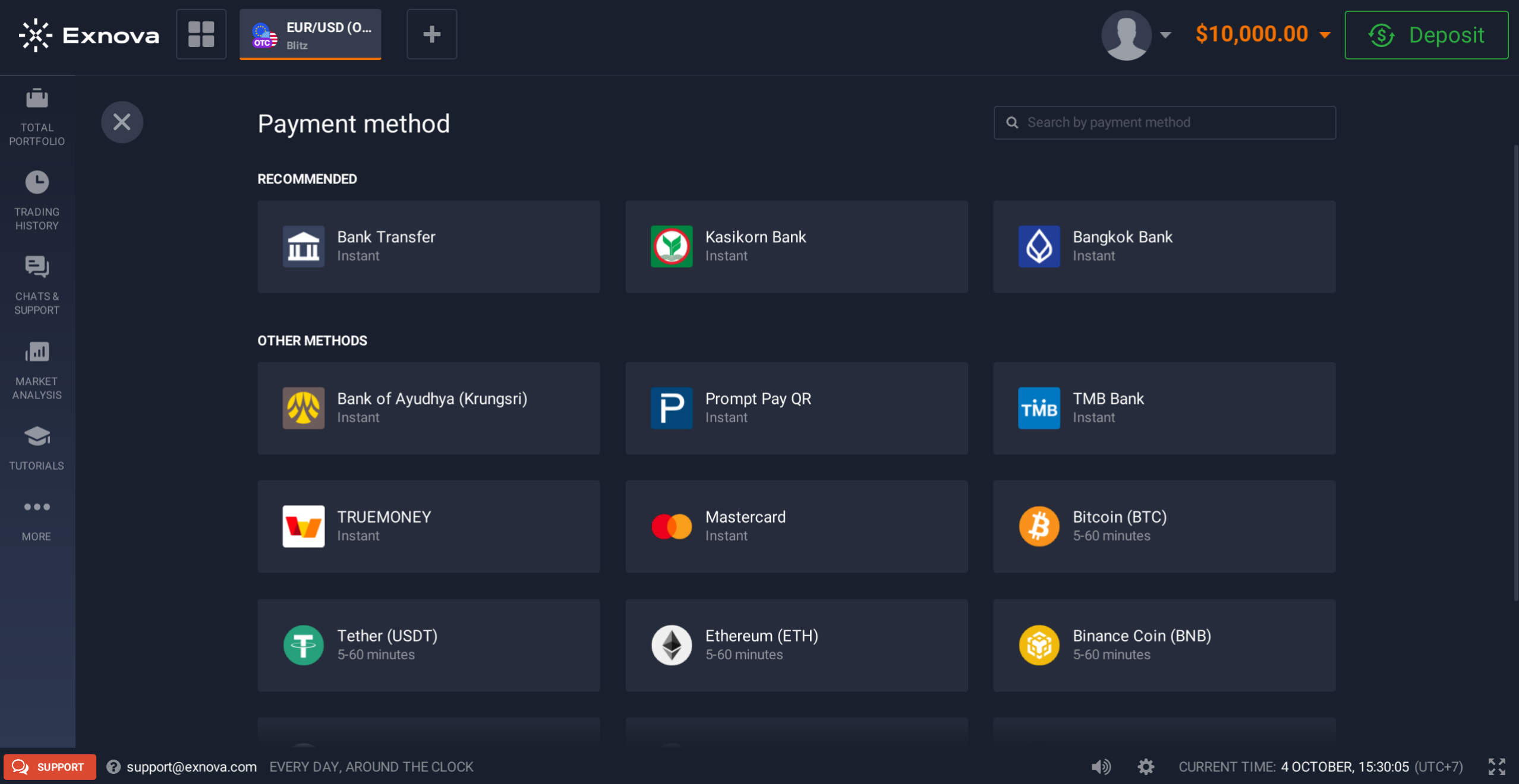
Task: Click the support@exnova.com email link
Action: pos(191,767)
